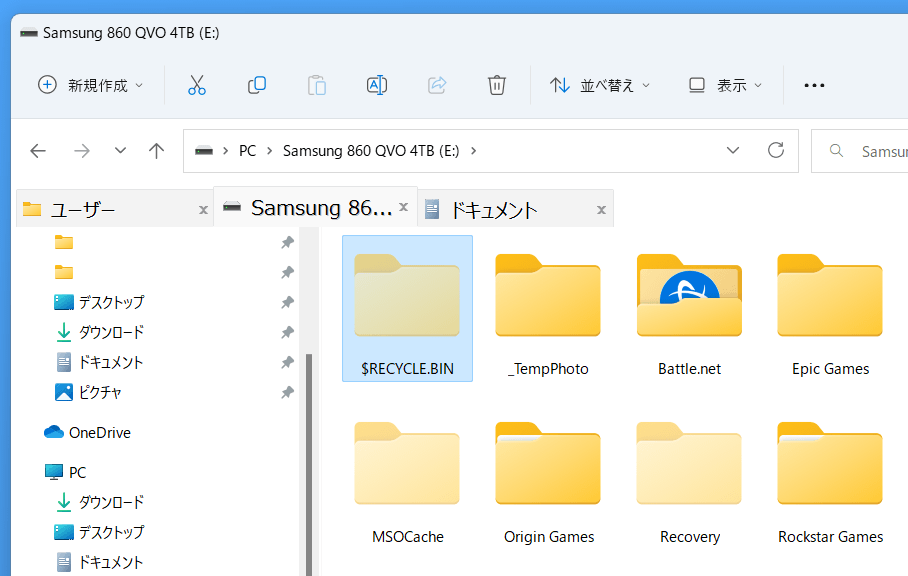Click pin icon beside ピクチャ
The height and width of the screenshot is (576, 908).
[x=287, y=392]
